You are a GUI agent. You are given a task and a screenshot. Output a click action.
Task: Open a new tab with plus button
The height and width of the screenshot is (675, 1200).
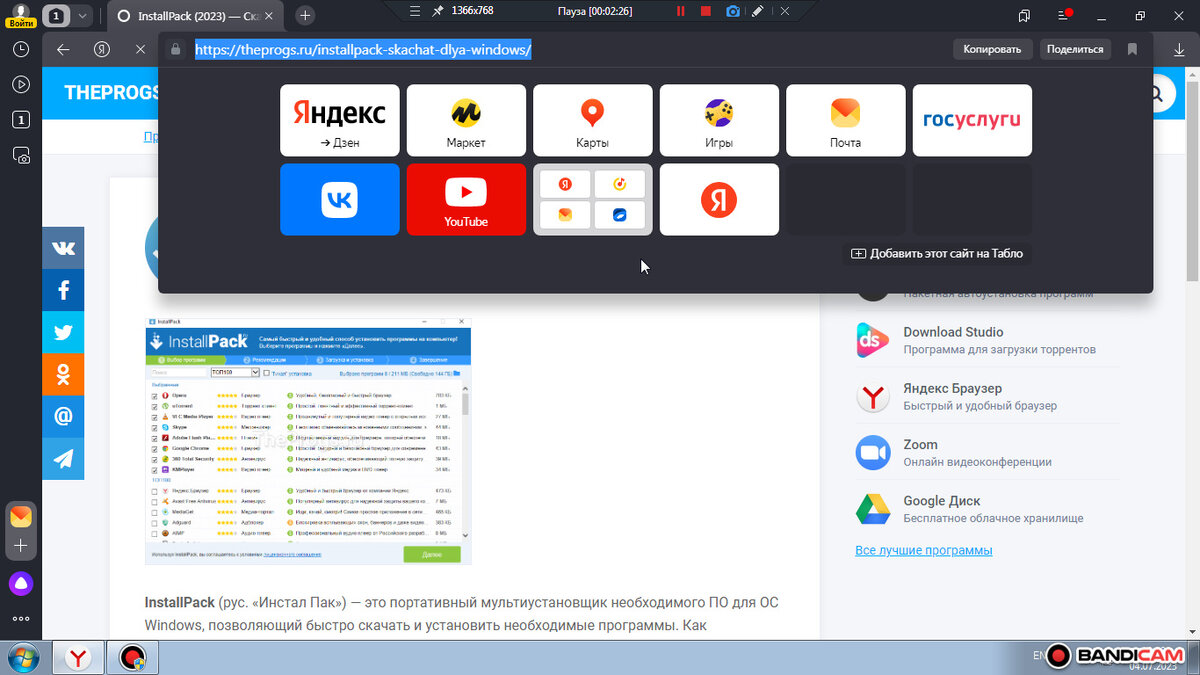pyautogui.click(x=305, y=15)
